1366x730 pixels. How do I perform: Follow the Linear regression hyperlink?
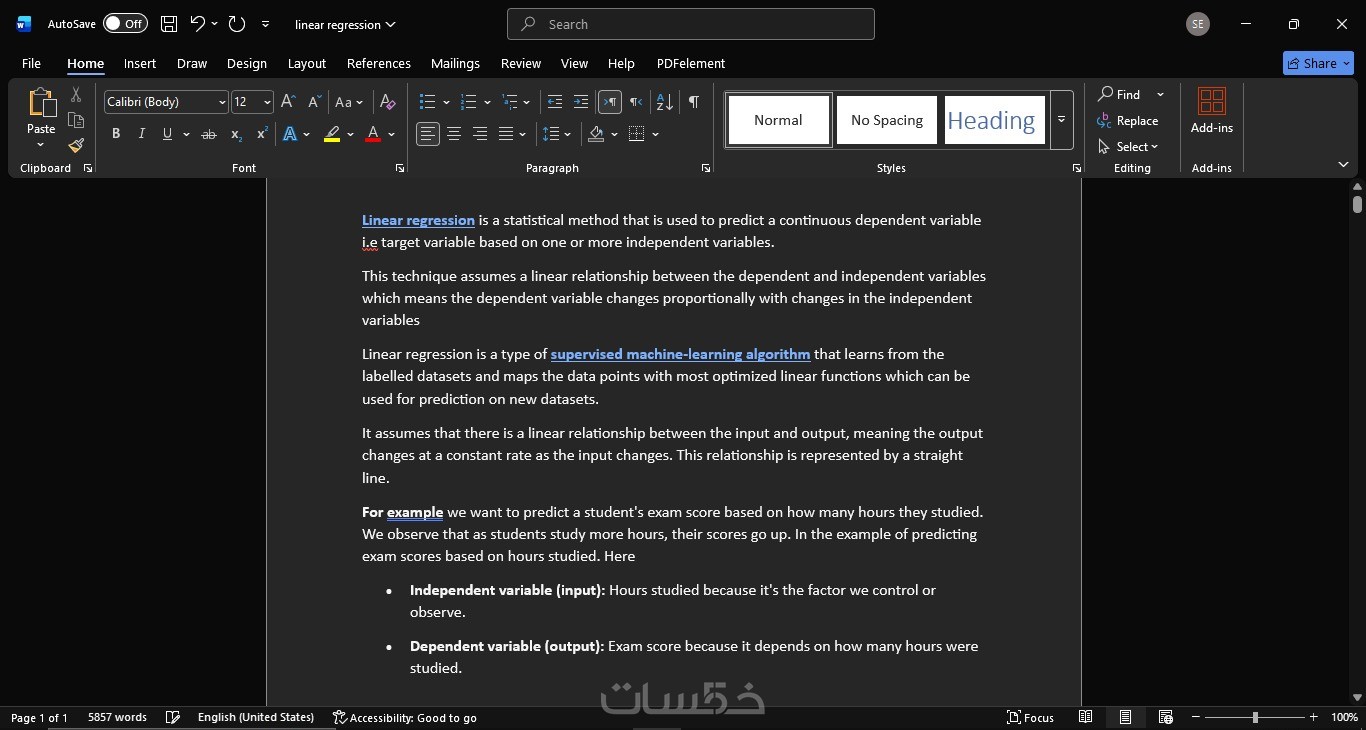pyautogui.click(x=418, y=220)
